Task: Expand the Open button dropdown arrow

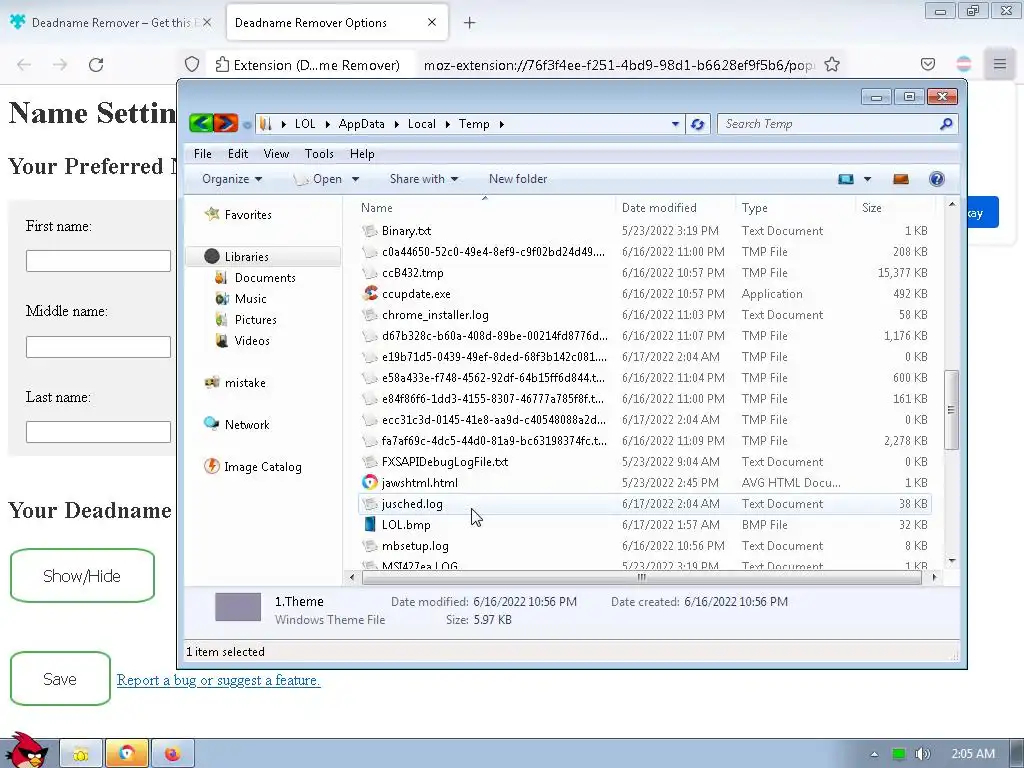Action: (x=355, y=179)
